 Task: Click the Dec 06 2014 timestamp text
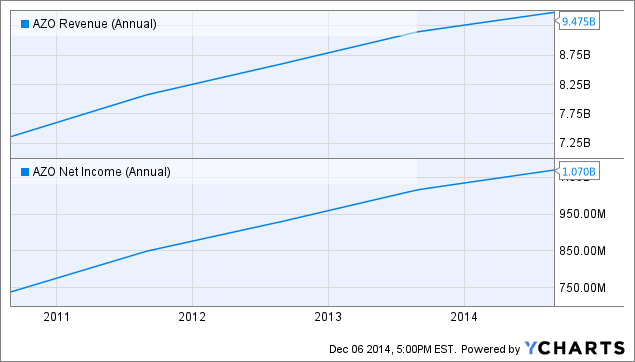(392, 349)
